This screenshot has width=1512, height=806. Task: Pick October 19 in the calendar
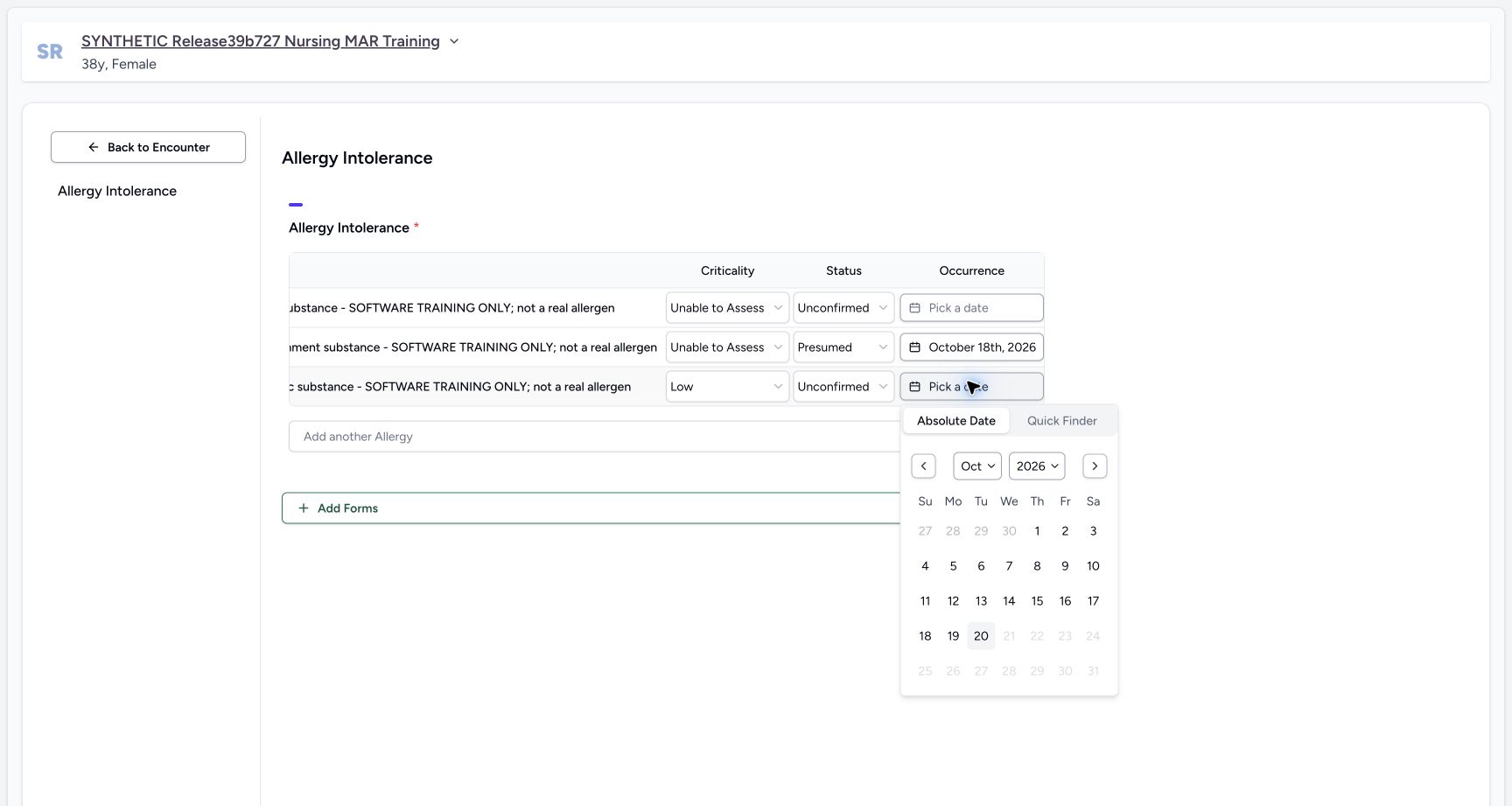(x=953, y=636)
